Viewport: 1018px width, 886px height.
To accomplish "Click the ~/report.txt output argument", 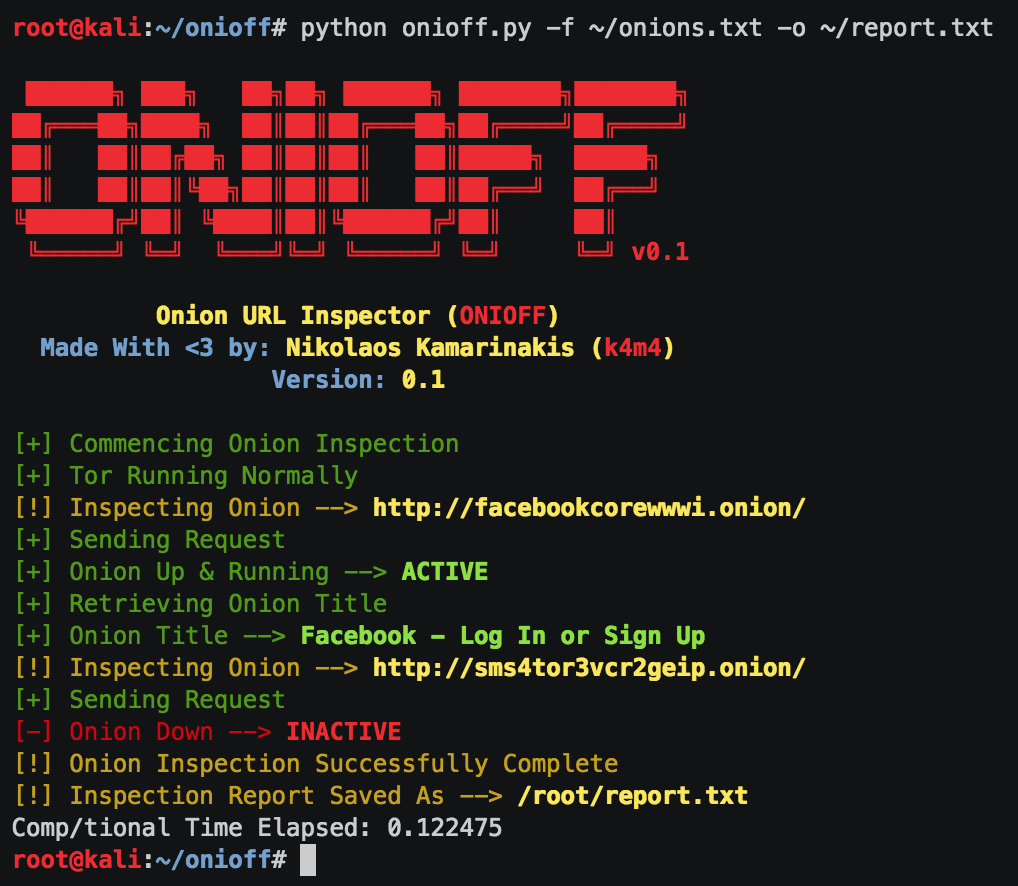I will click(906, 28).
